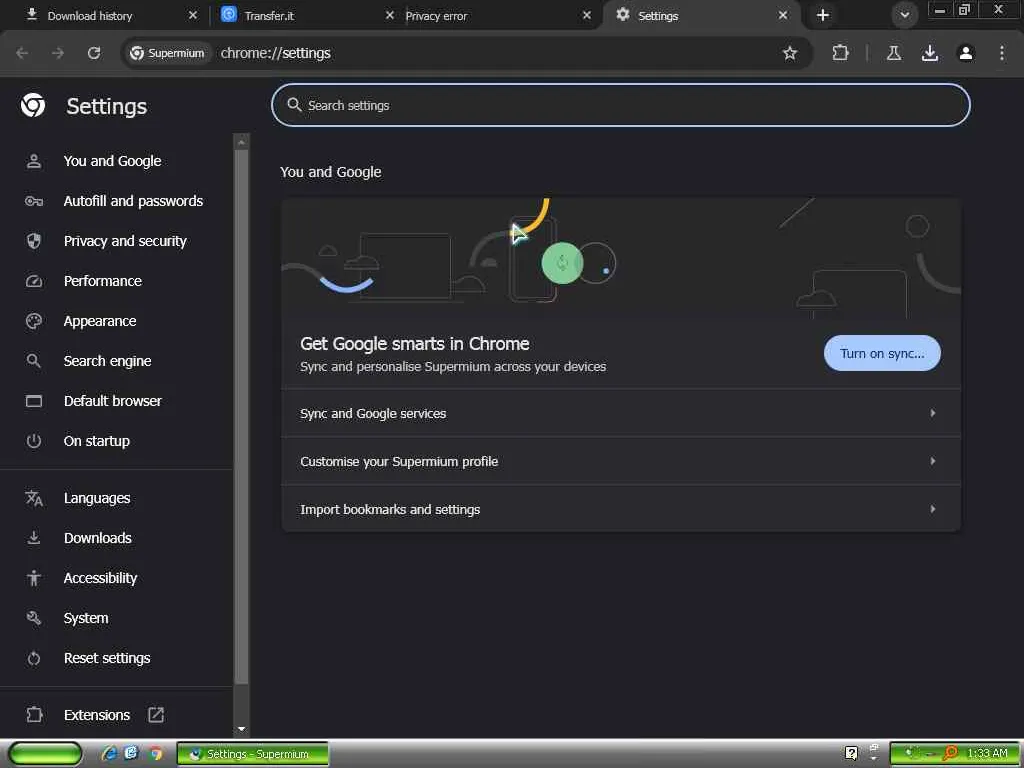The image size is (1024, 768).
Task: Click Settings - Supermium taskbar button
Action: tap(253, 754)
